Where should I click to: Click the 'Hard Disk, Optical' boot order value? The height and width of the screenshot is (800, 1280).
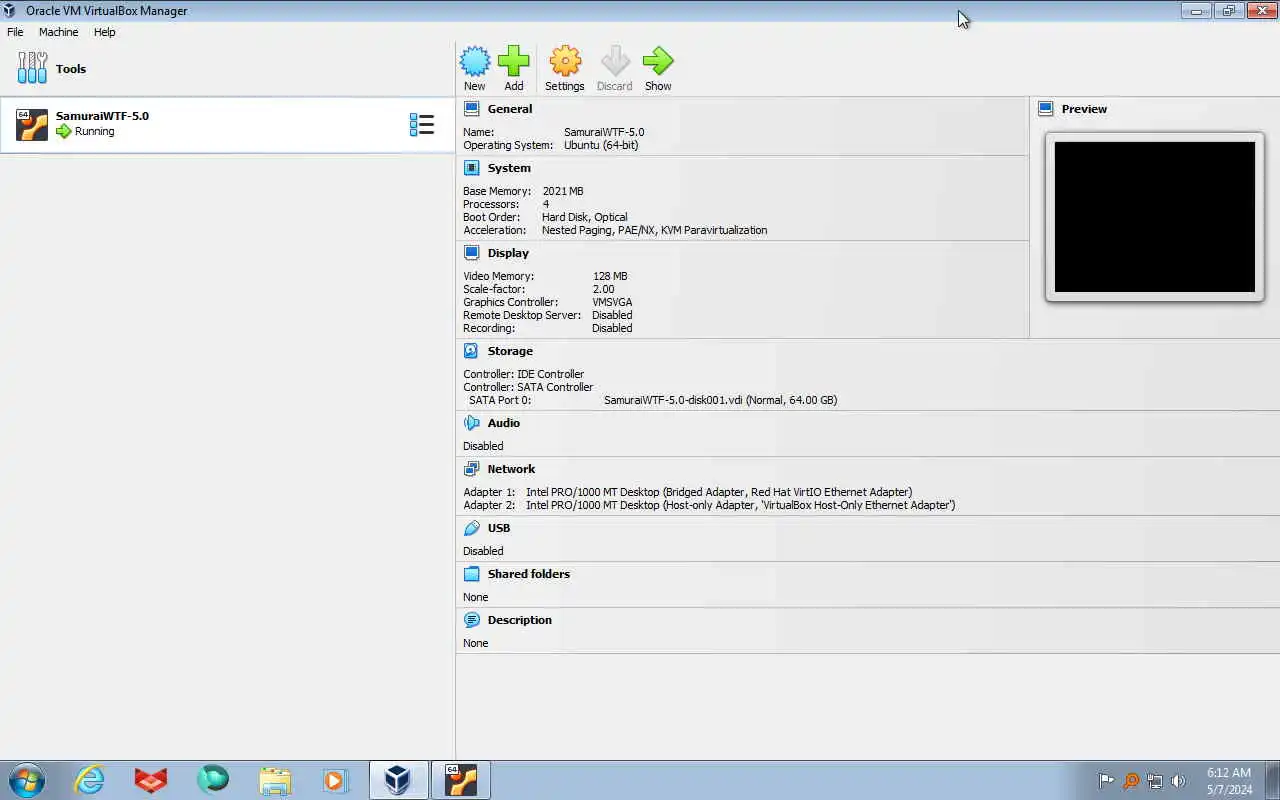coord(585,217)
